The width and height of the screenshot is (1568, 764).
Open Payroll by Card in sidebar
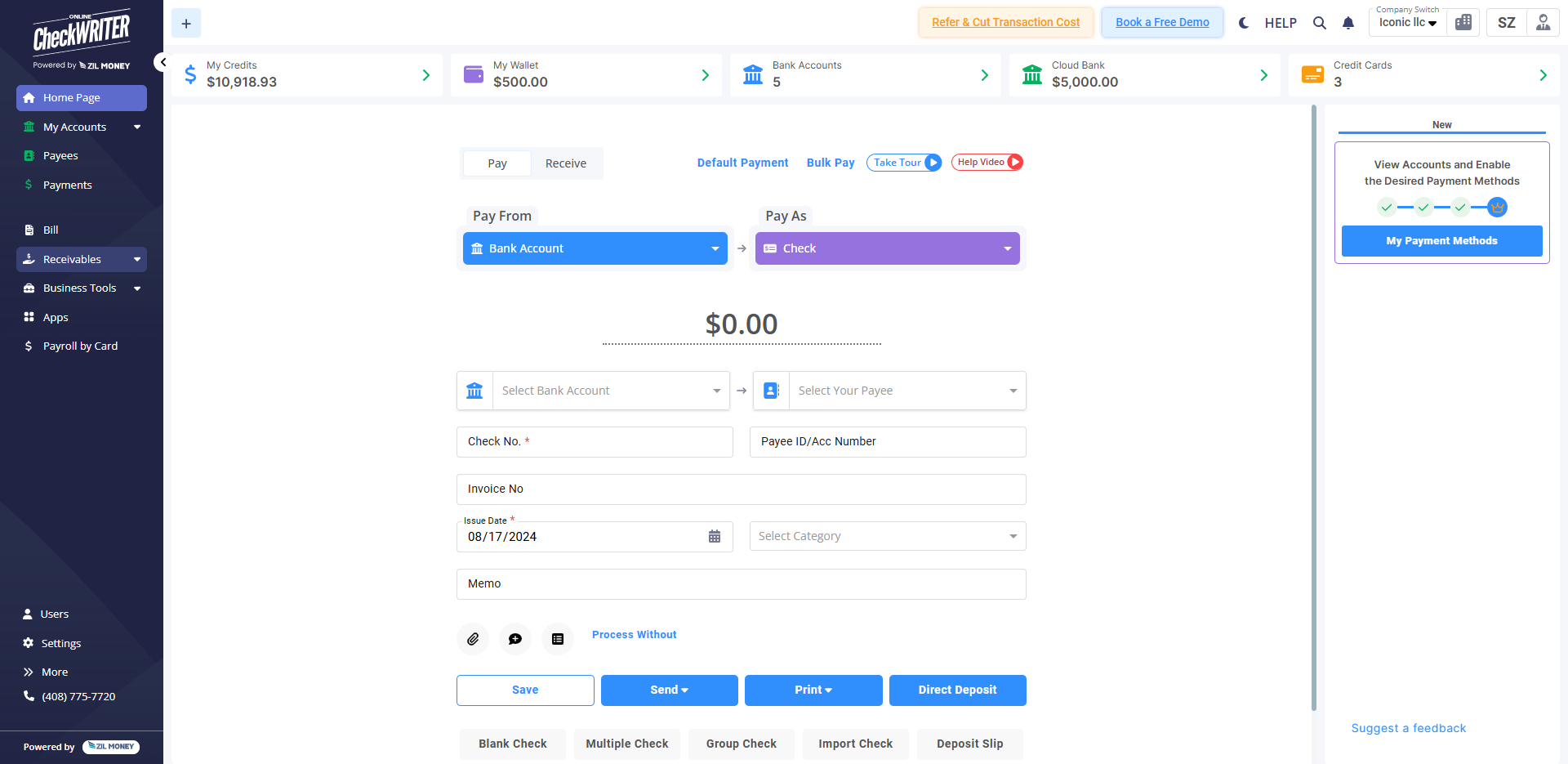tap(82, 346)
